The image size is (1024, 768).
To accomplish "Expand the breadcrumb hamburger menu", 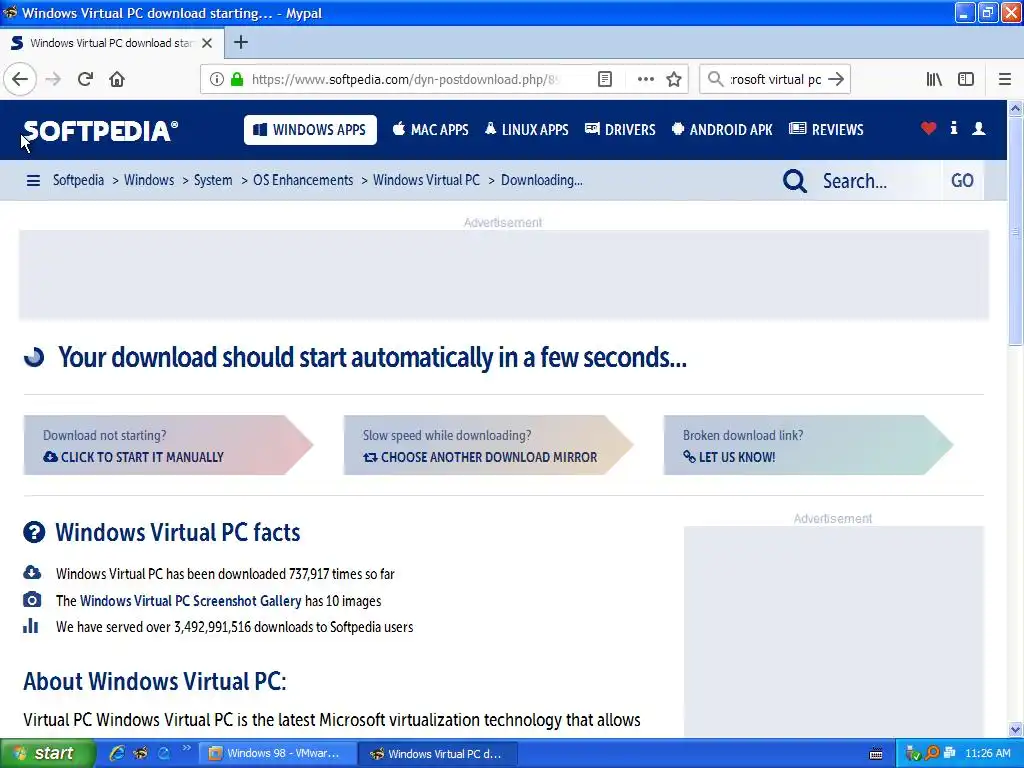I will [33, 181].
